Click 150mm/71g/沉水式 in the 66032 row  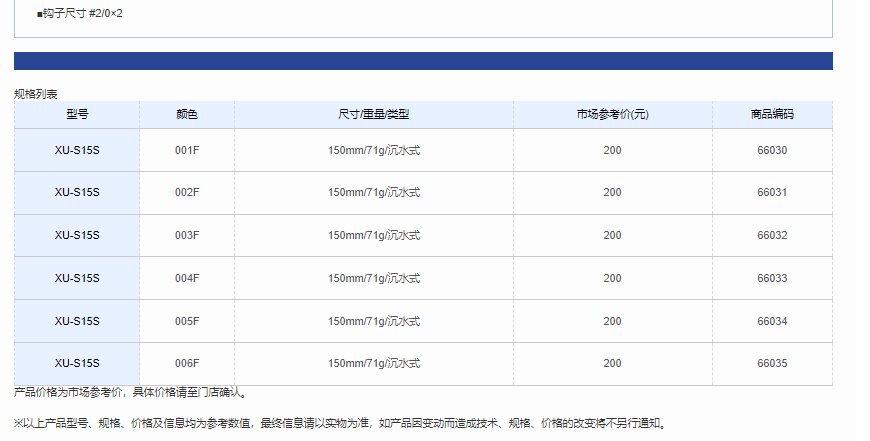click(x=374, y=235)
